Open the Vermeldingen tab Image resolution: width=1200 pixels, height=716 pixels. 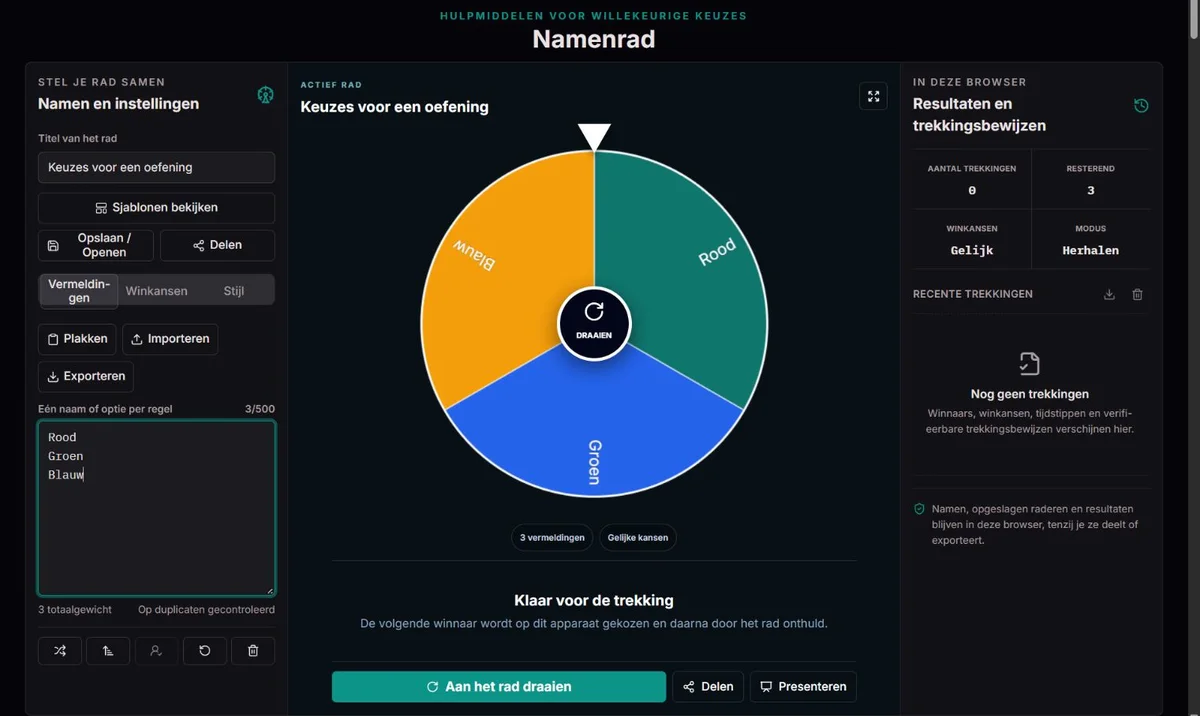(79, 291)
